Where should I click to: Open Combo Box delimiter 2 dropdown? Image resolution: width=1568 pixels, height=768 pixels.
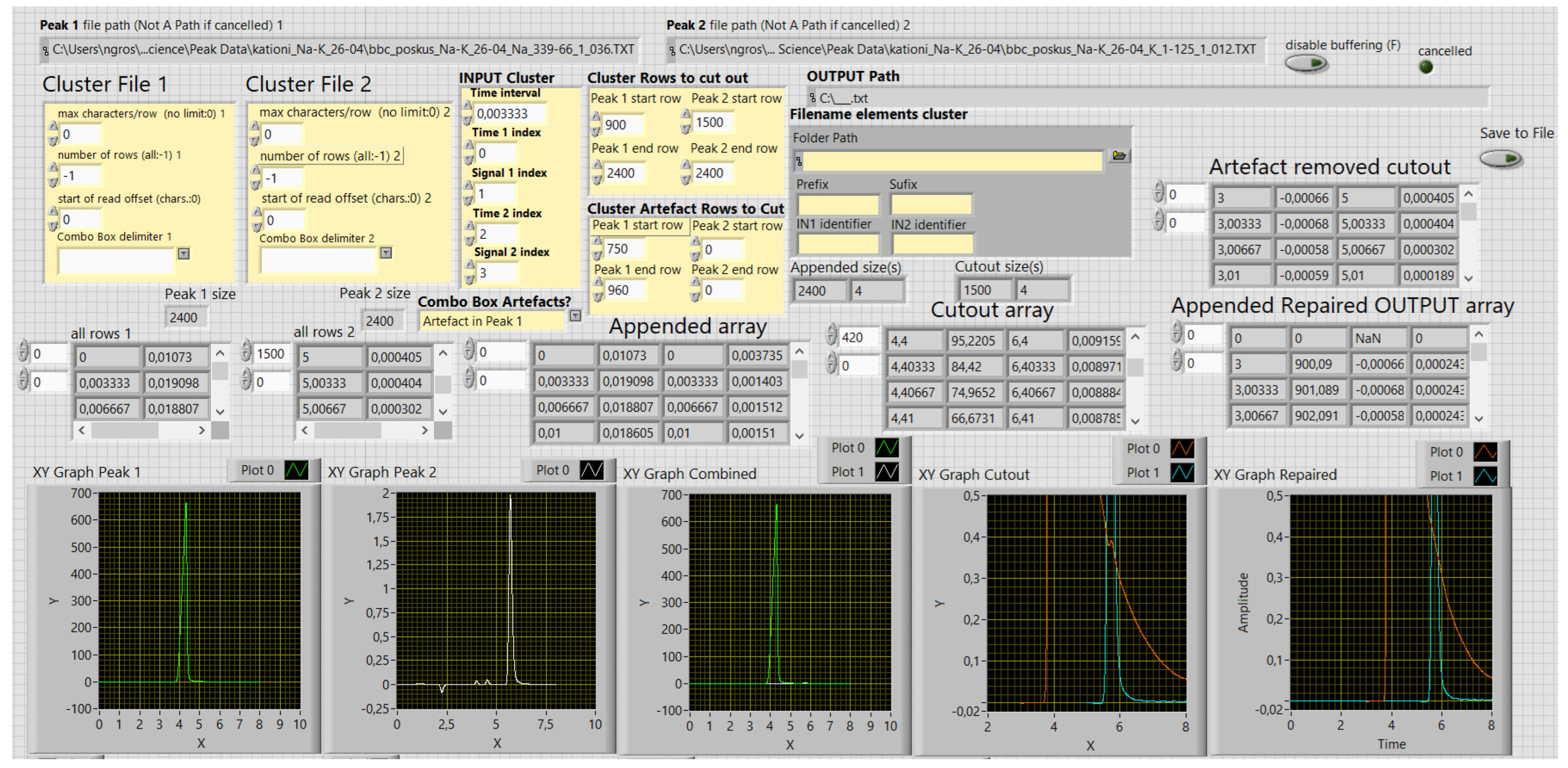pyautogui.click(x=386, y=253)
